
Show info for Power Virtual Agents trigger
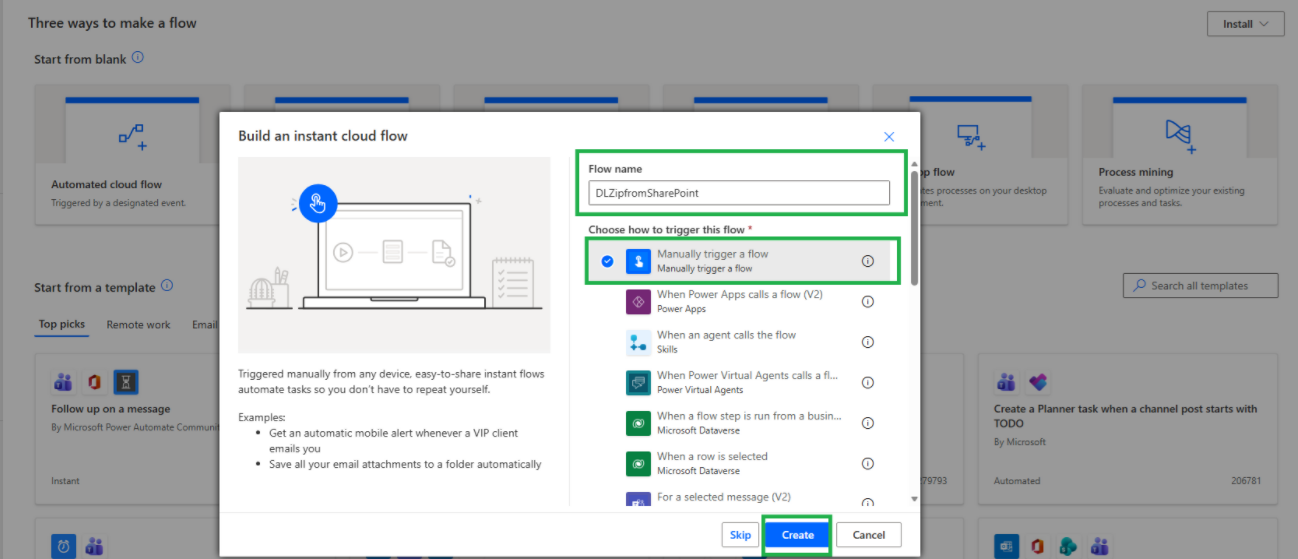(868, 382)
